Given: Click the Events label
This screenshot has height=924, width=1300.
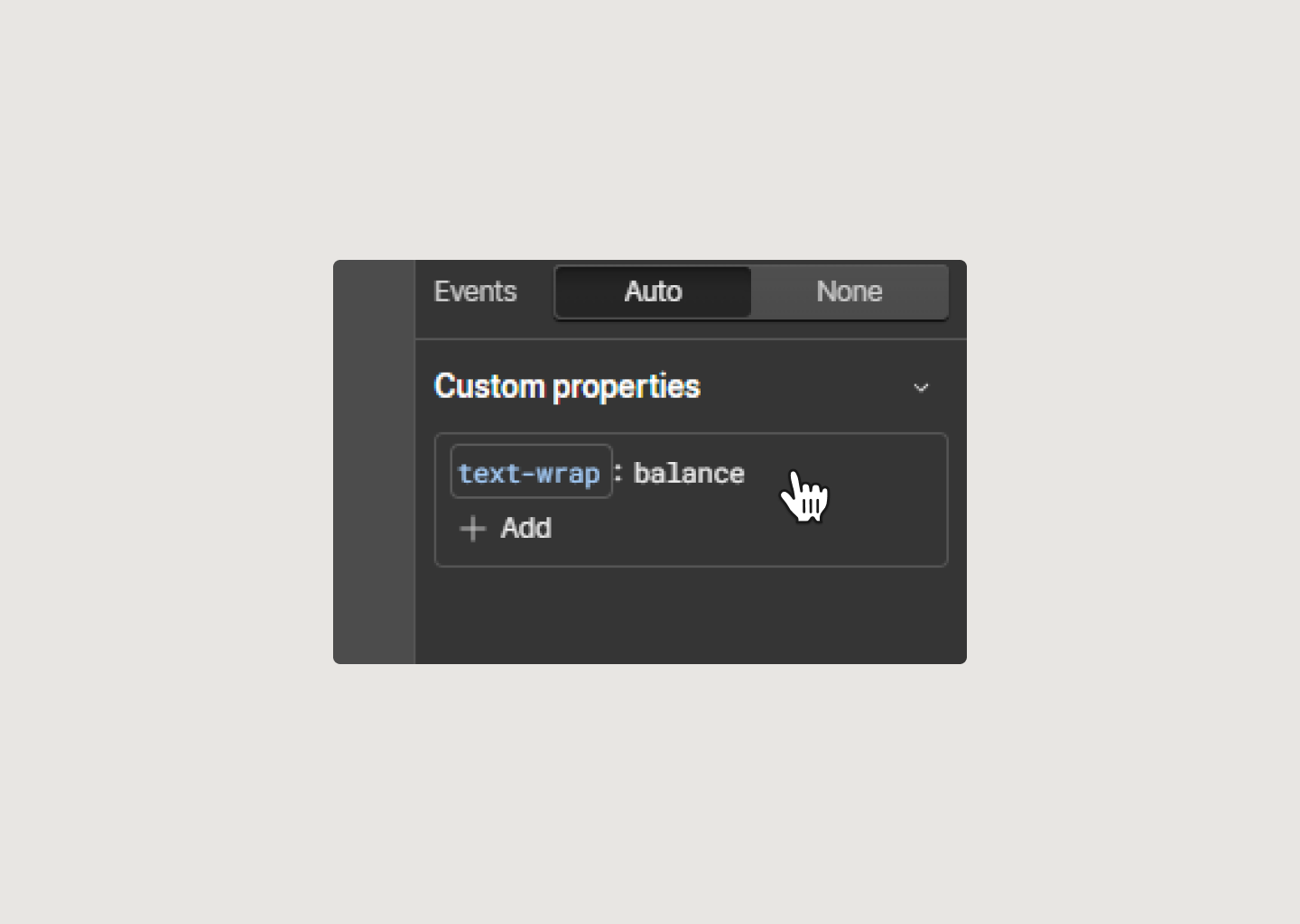Looking at the screenshot, I should click(x=475, y=291).
